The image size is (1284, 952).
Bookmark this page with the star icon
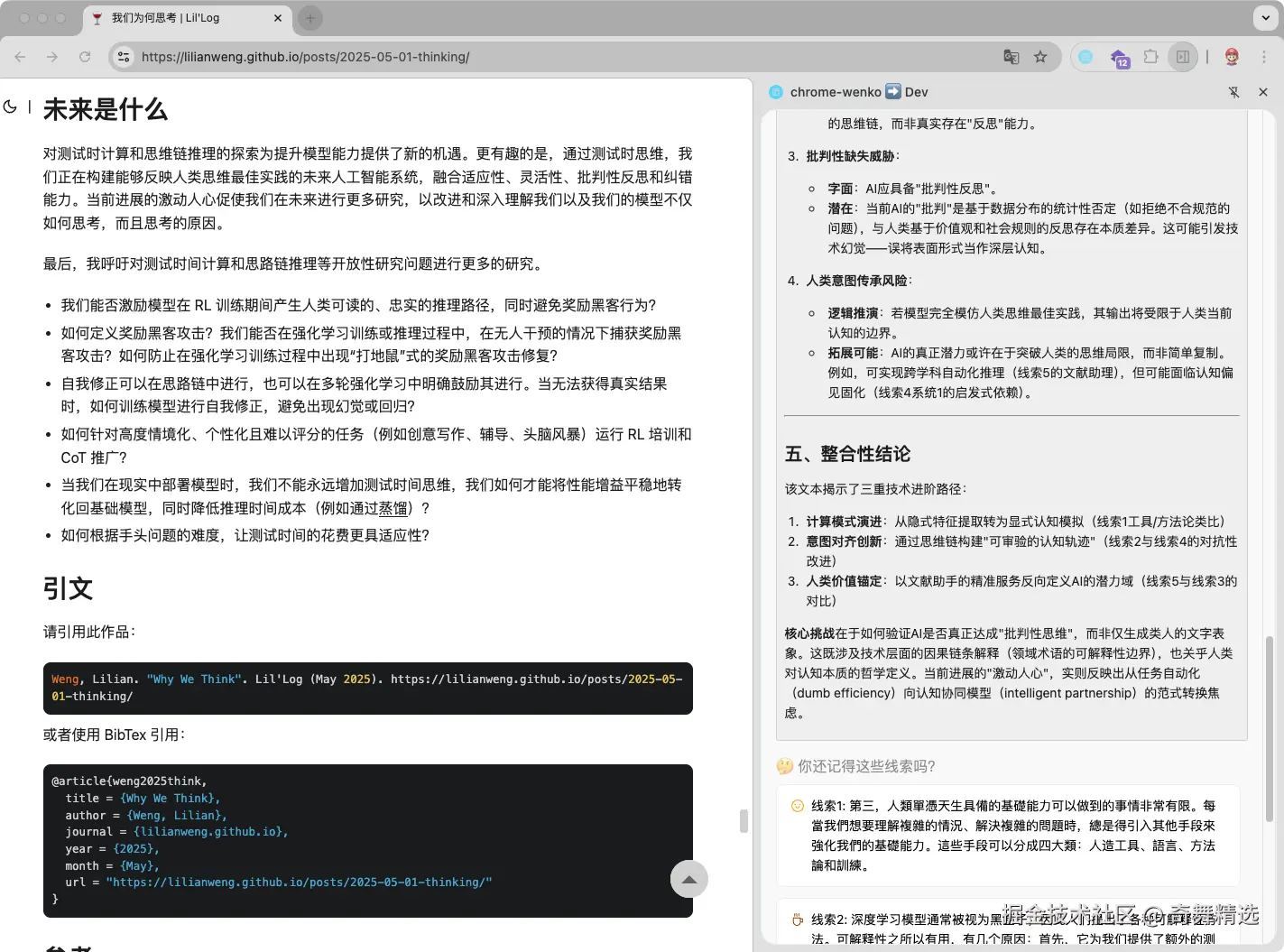pos(1041,56)
